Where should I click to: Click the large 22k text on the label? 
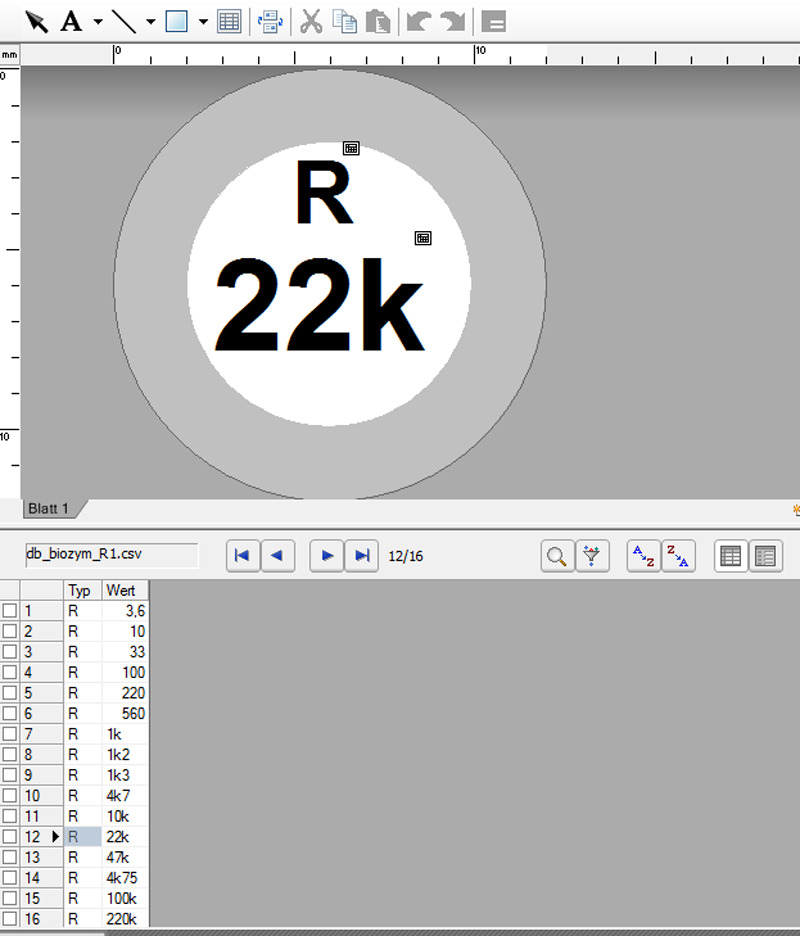[x=319, y=304]
